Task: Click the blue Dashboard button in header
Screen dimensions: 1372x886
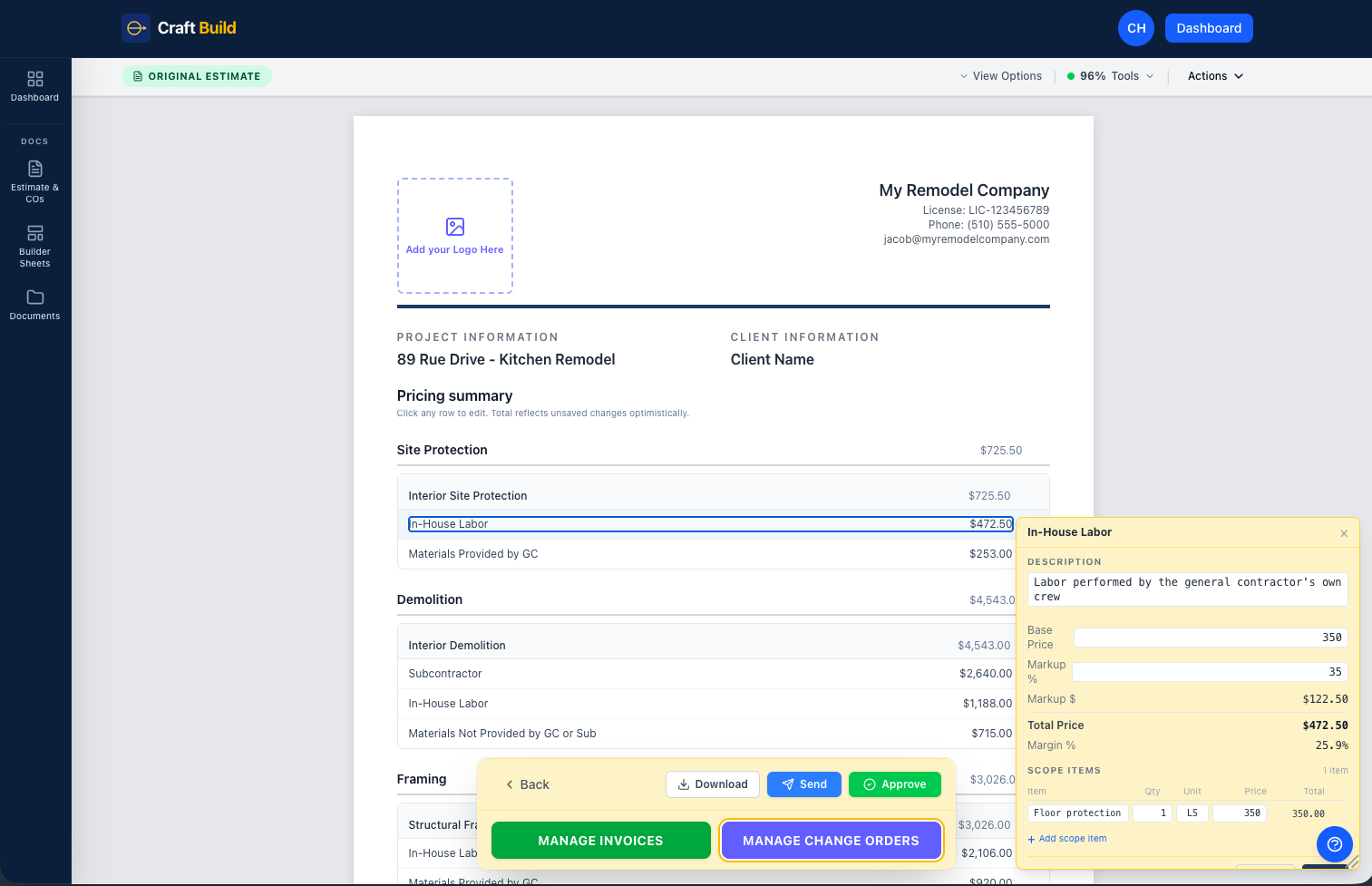Action: point(1209,28)
